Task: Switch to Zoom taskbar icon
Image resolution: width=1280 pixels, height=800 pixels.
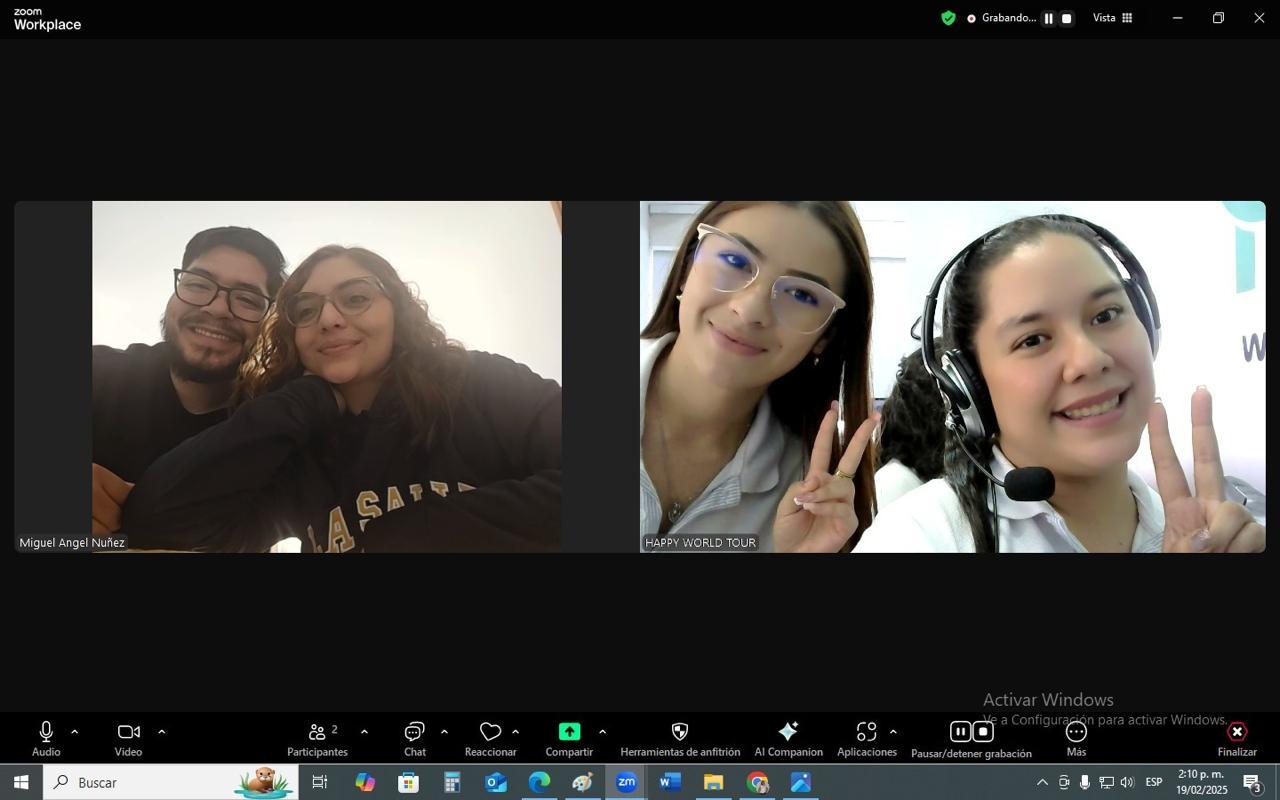Action: (627, 782)
